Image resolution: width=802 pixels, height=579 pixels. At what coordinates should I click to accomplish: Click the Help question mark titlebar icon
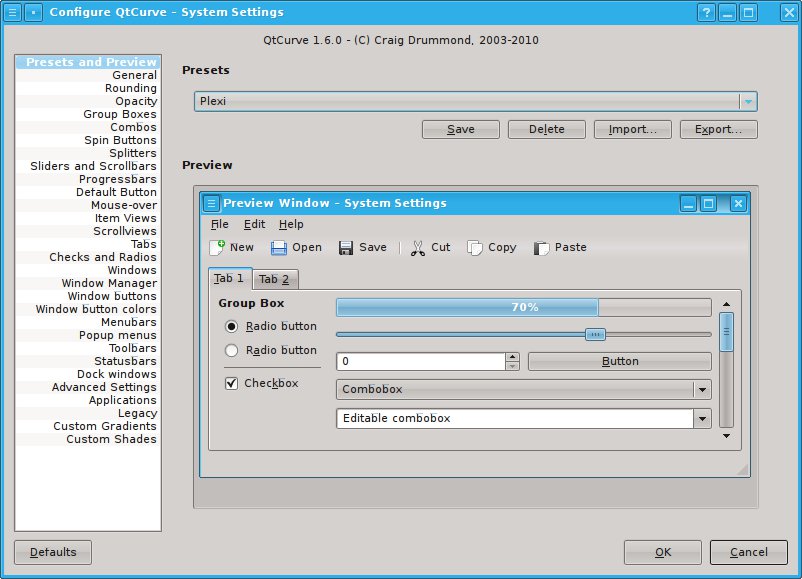coord(706,12)
